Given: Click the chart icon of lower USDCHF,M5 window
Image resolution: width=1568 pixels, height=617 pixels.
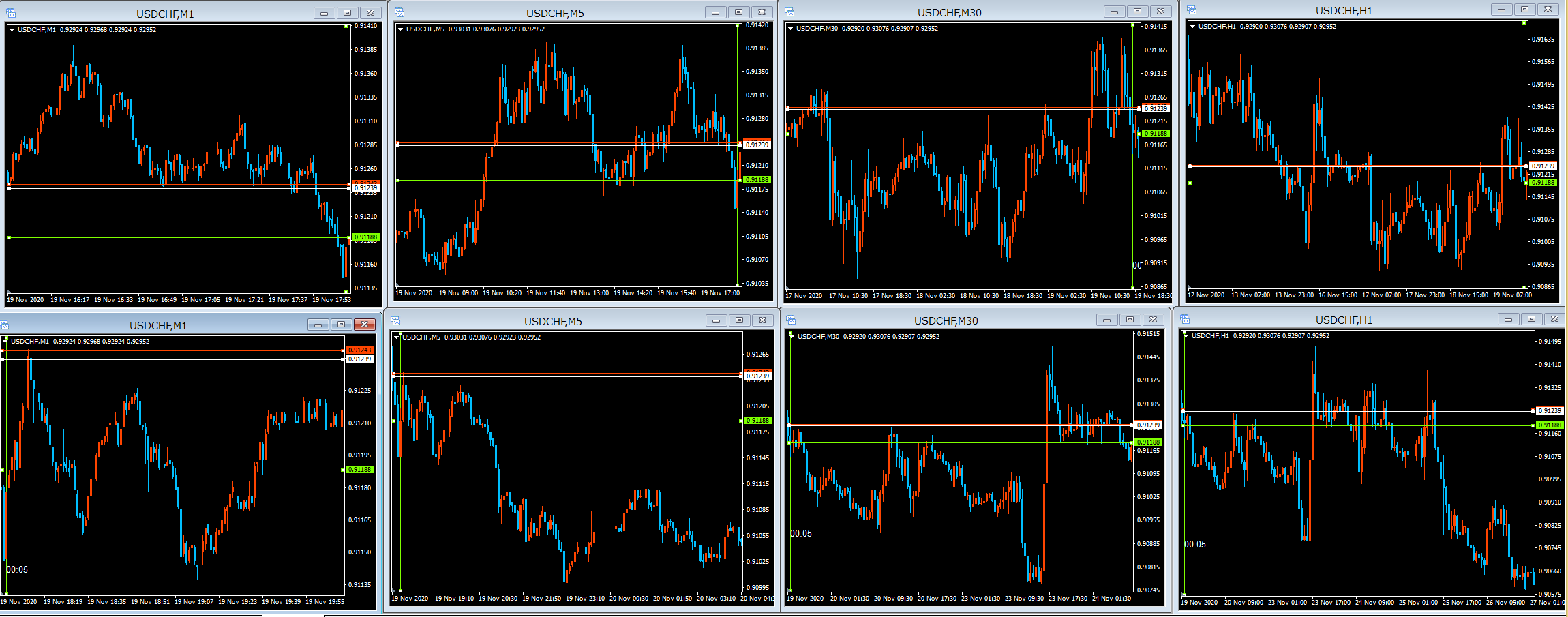Looking at the screenshot, I should tap(394, 320).
